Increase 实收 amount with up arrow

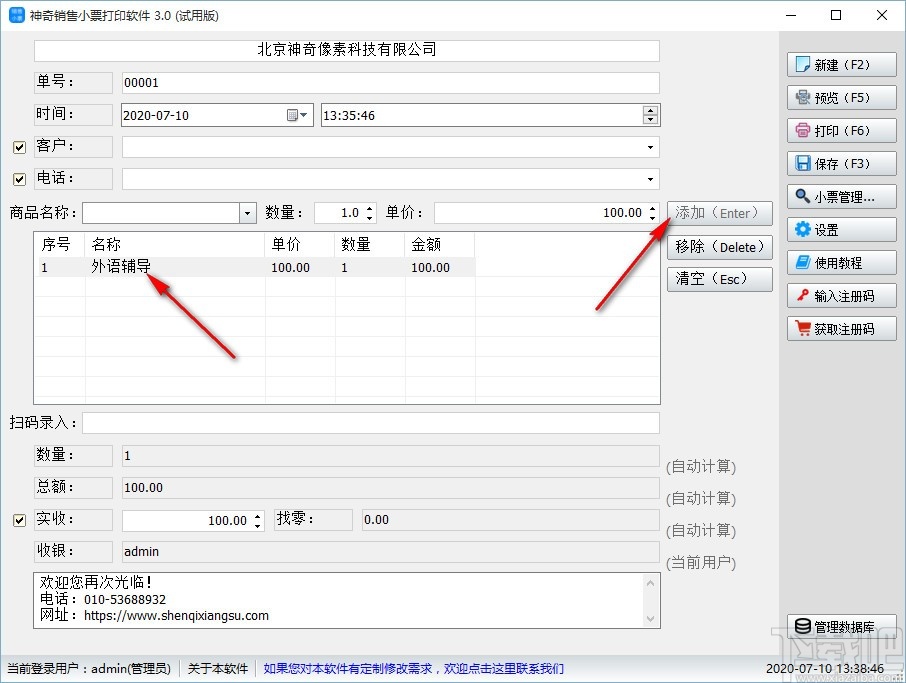258,515
